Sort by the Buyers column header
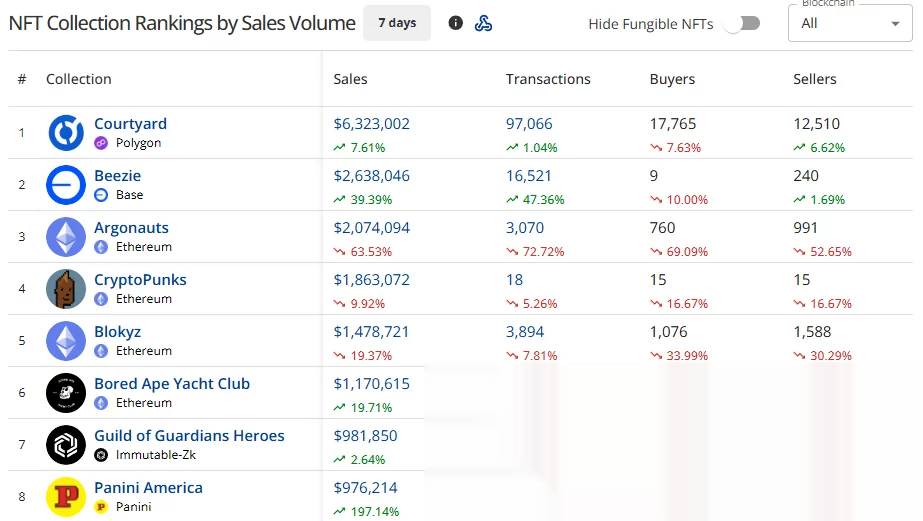Viewport: 923px width, 521px height. click(x=672, y=79)
